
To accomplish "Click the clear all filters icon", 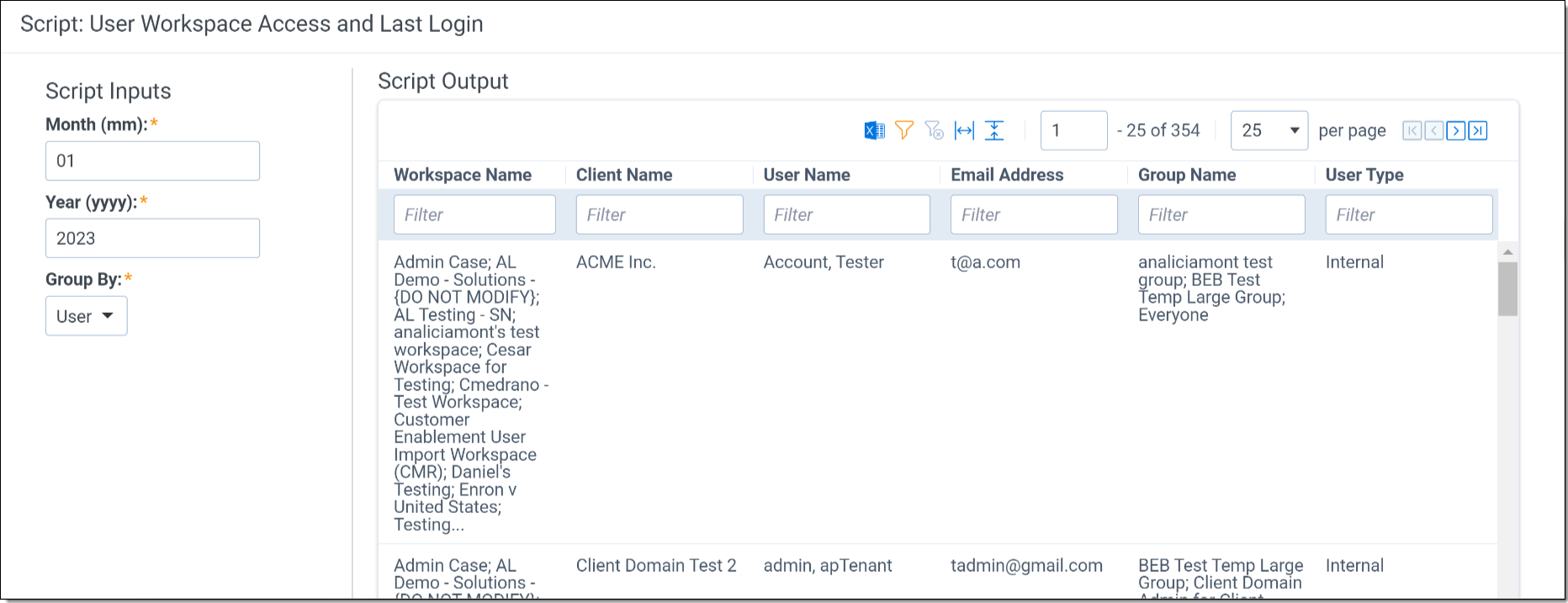I will (934, 130).
